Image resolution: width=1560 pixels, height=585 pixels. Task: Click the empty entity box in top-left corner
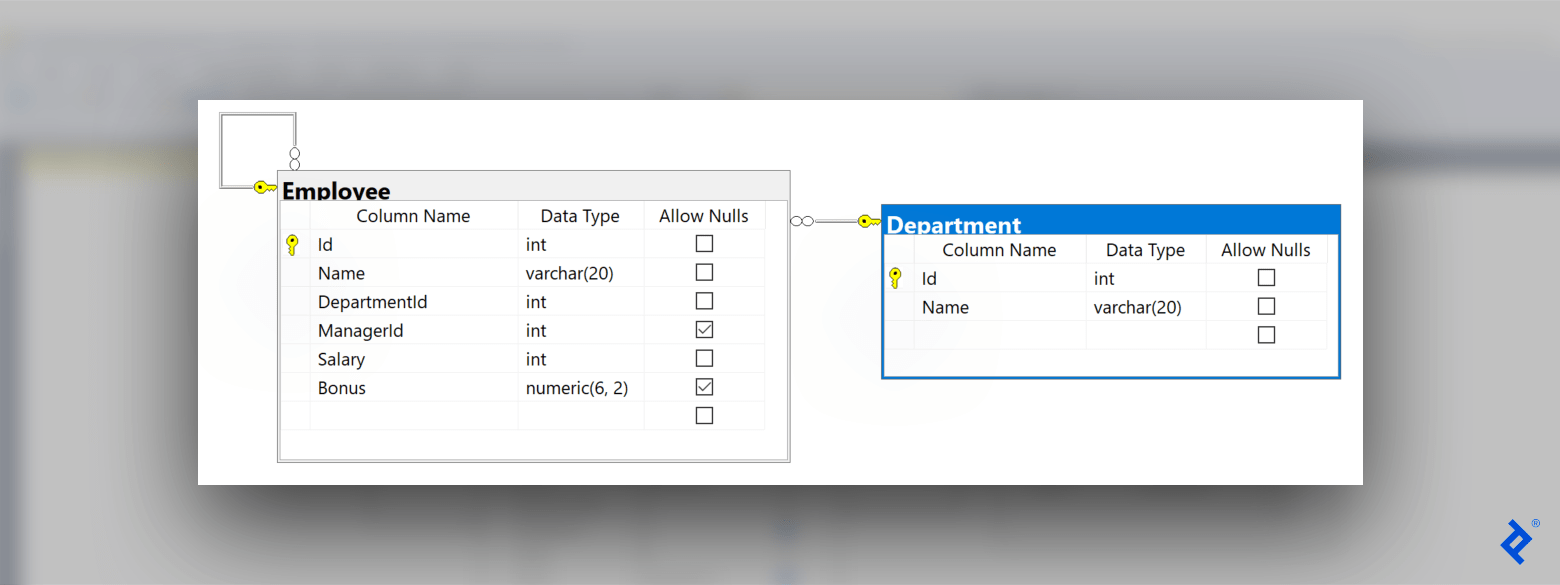257,150
